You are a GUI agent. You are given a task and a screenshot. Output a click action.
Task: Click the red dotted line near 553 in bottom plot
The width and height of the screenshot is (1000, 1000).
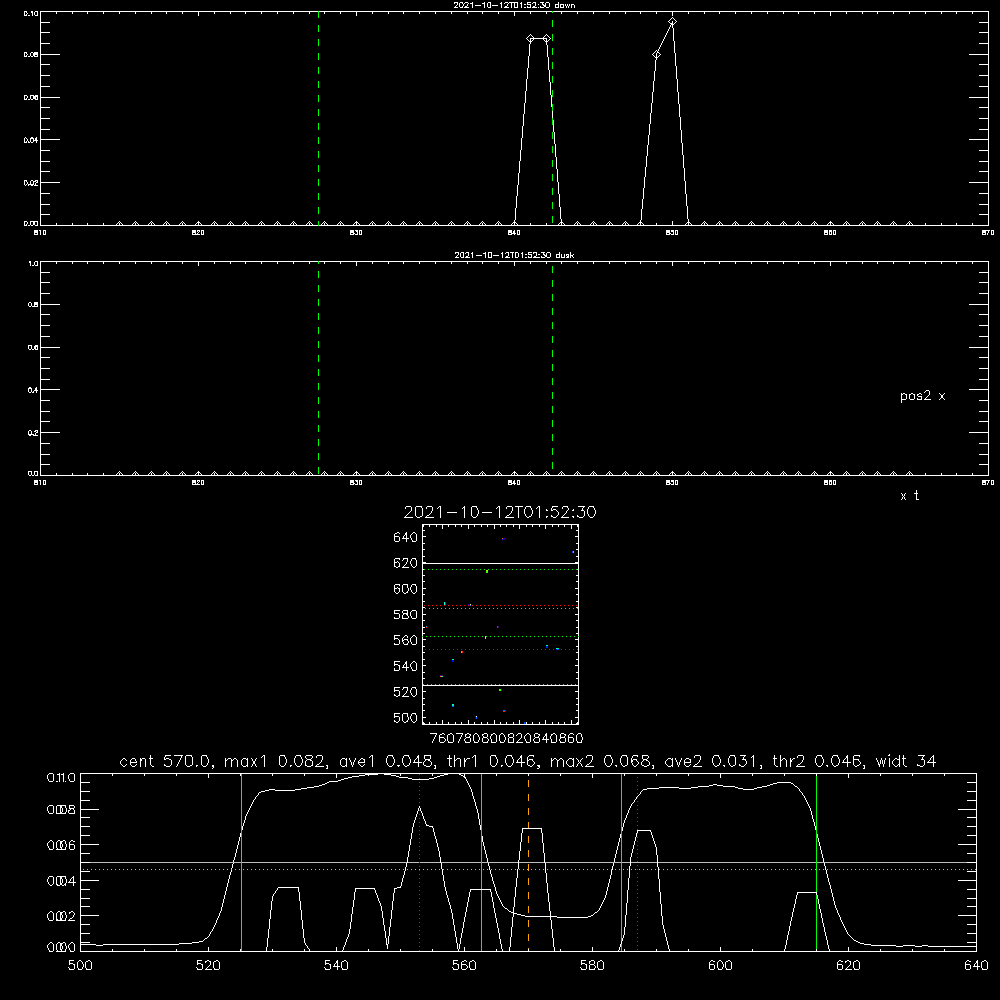(420, 861)
